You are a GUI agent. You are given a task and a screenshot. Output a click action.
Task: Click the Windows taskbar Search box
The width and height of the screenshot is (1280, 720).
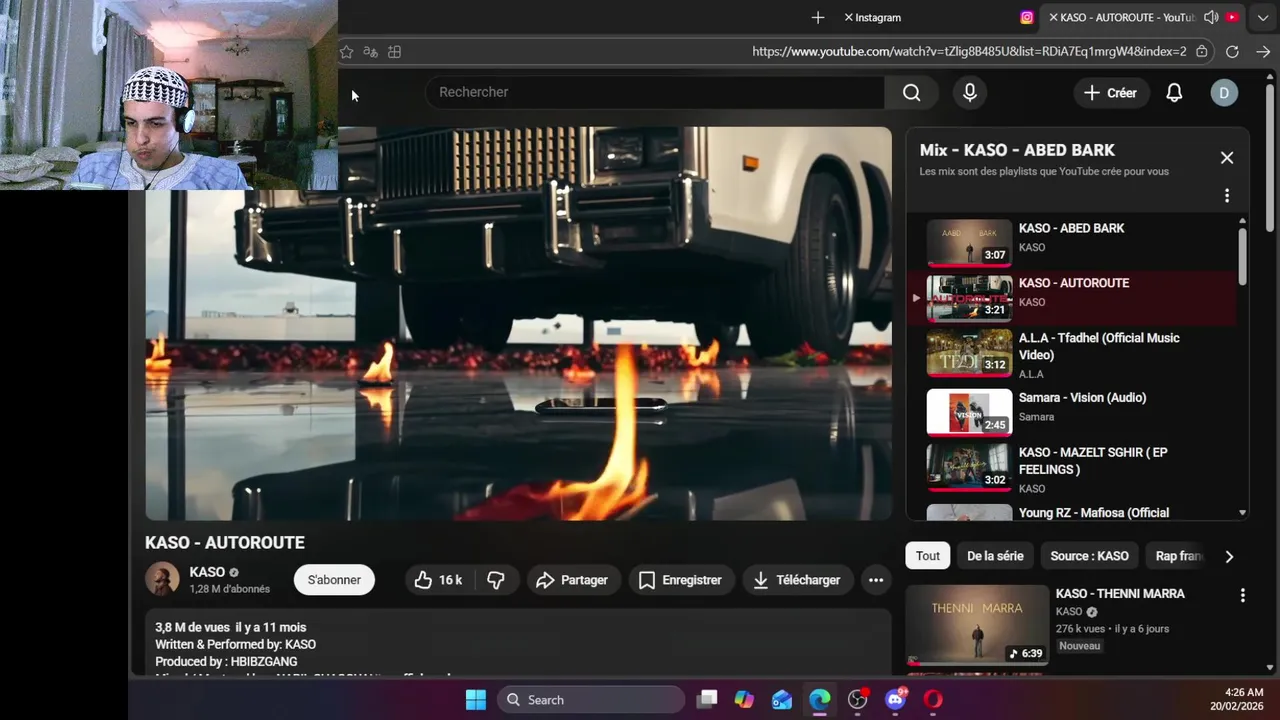pyautogui.click(x=591, y=699)
